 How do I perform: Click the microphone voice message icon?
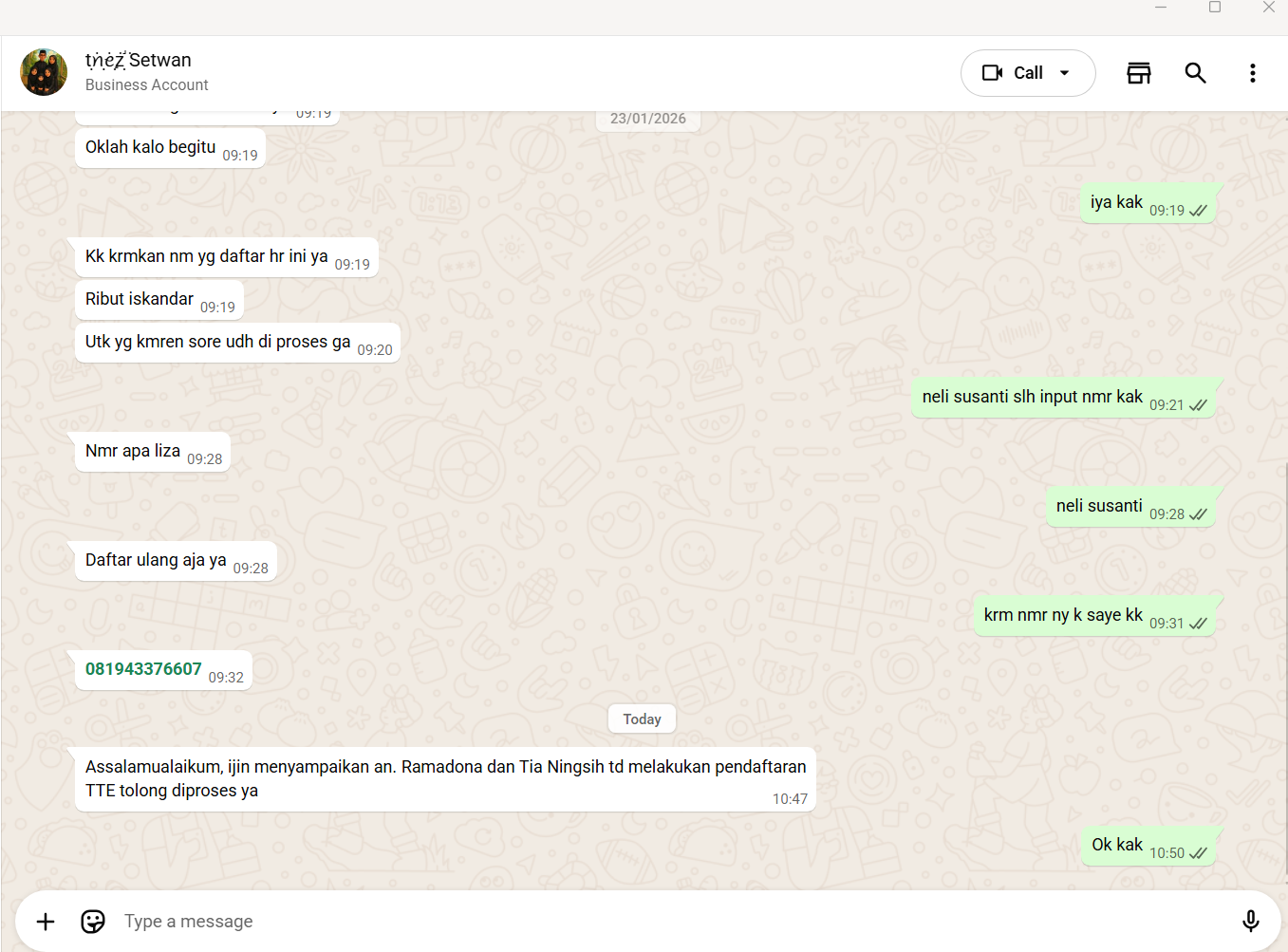tap(1251, 921)
